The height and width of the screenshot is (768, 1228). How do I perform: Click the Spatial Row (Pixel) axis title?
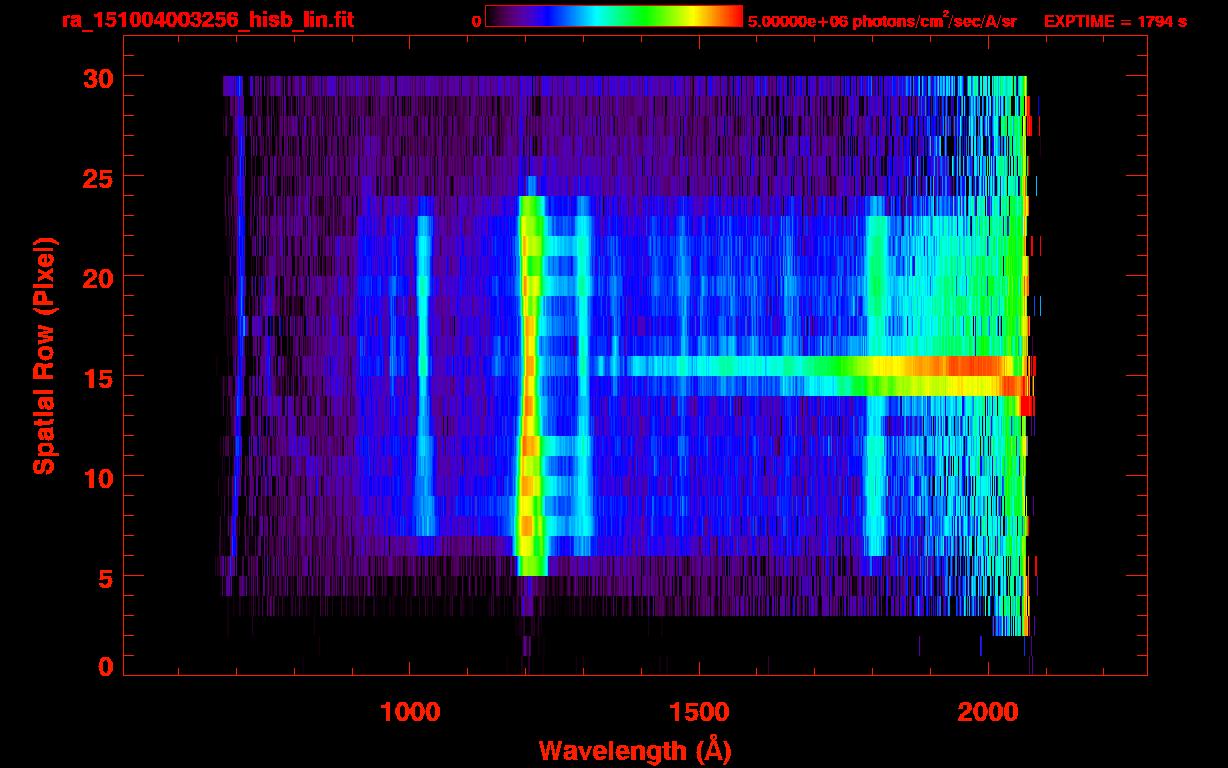(44, 355)
